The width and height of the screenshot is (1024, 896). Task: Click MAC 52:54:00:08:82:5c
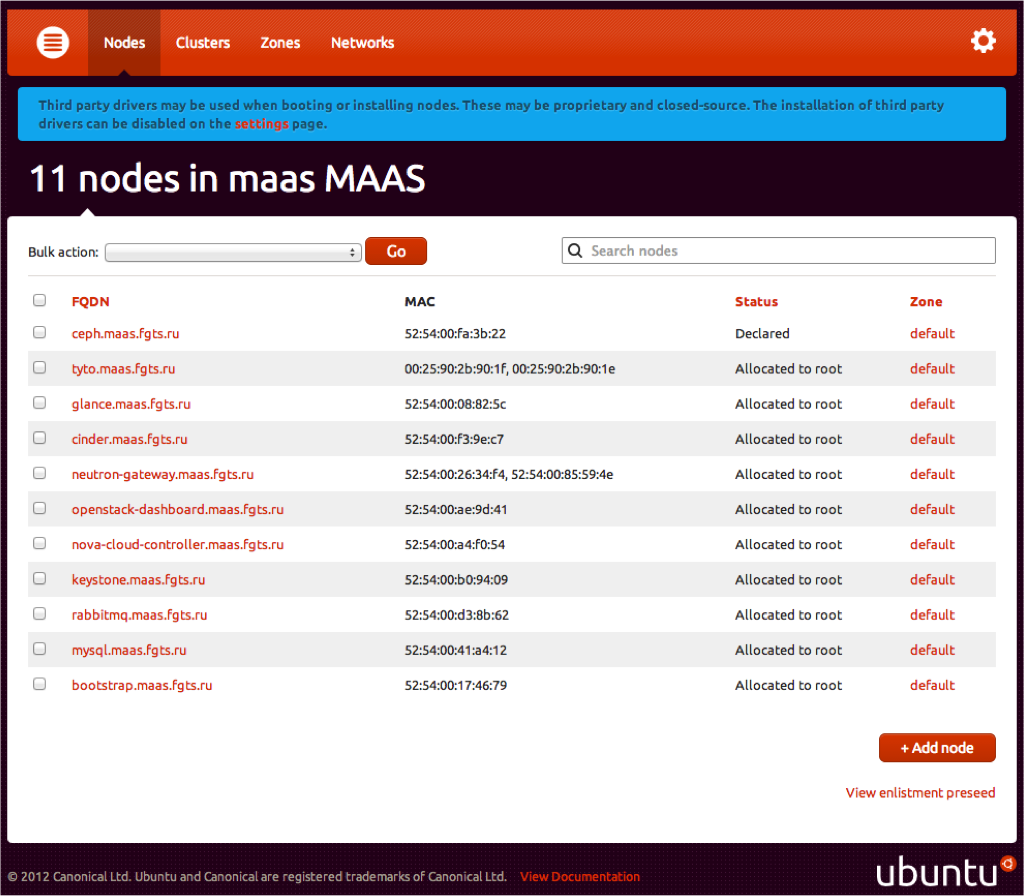pyautogui.click(x=455, y=404)
